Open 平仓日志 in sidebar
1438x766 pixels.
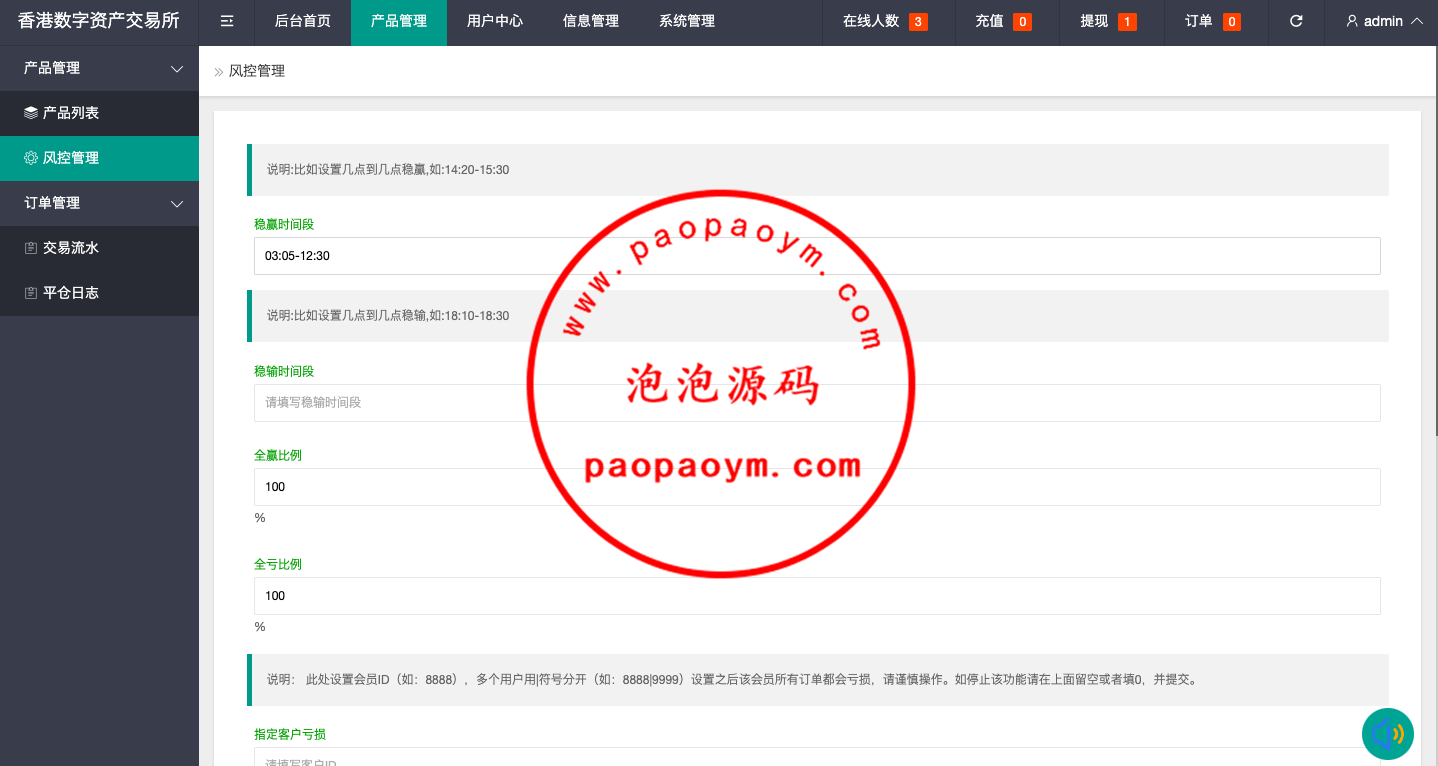tap(99, 293)
